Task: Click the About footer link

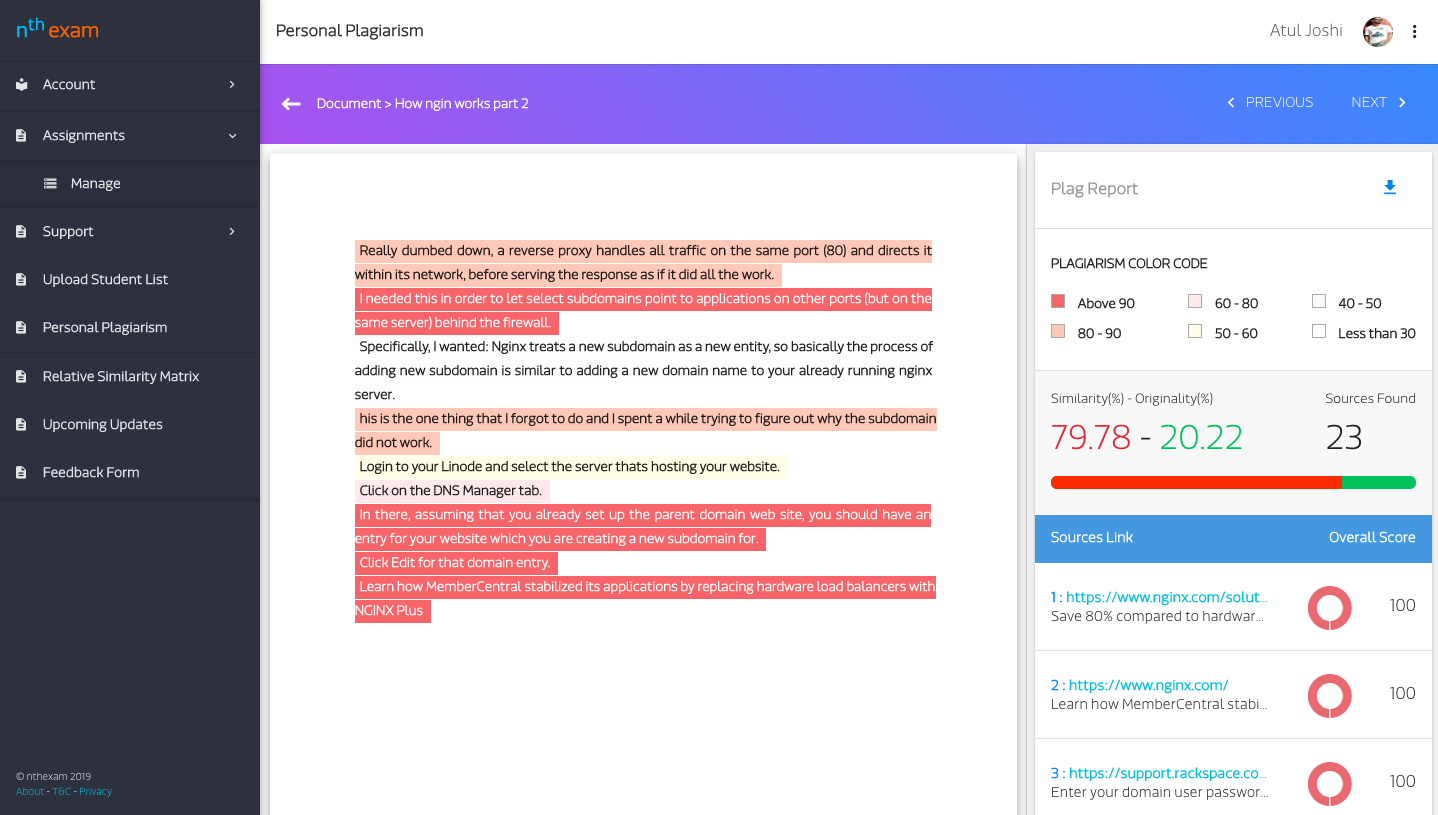Action: pos(30,792)
